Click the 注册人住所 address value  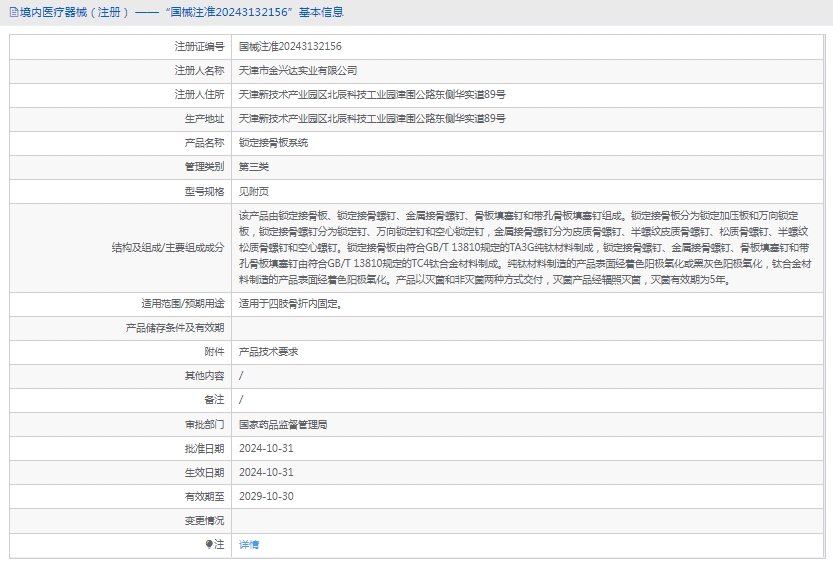click(x=372, y=95)
